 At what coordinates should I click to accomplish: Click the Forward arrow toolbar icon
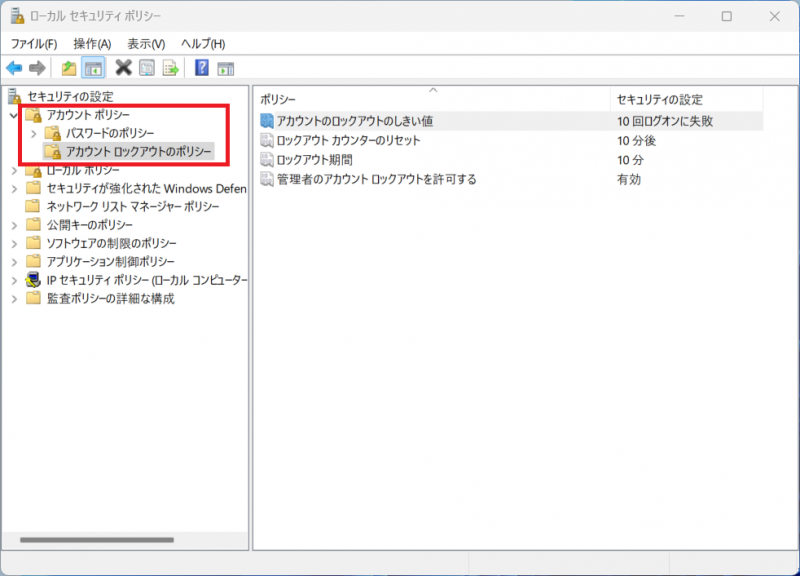pyautogui.click(x=37, y=68)
